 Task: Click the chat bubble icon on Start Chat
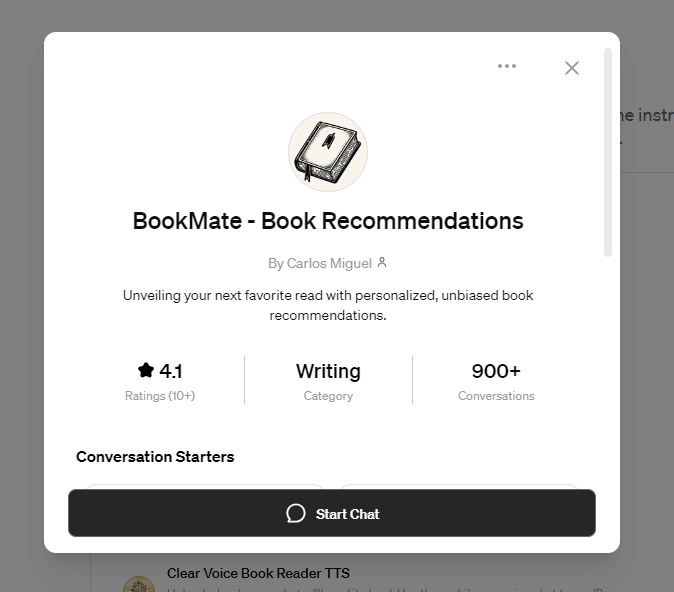(296, 514)
